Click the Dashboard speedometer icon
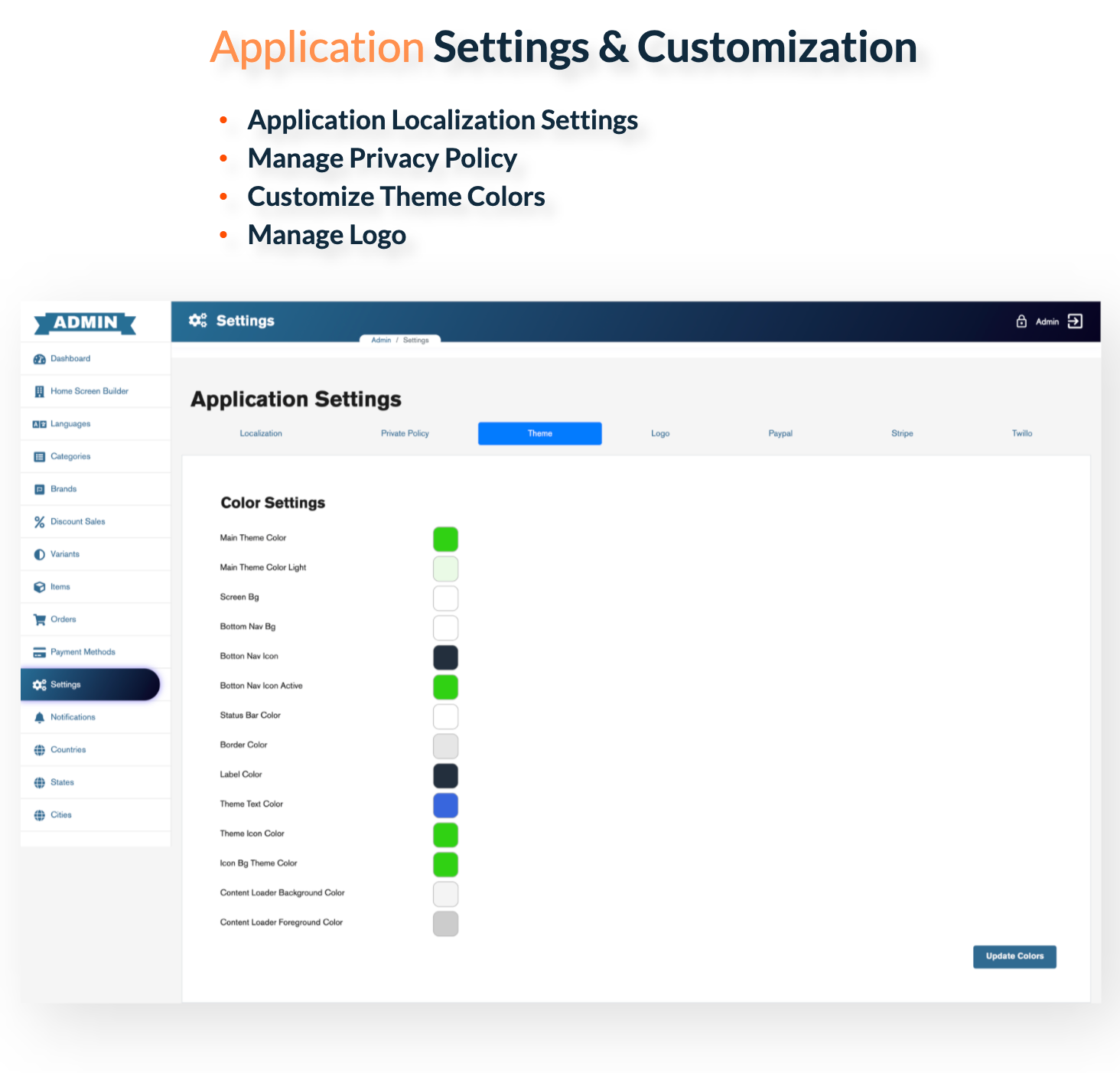This screenshot has height=1073, width=1120. [x=40, y=359]
